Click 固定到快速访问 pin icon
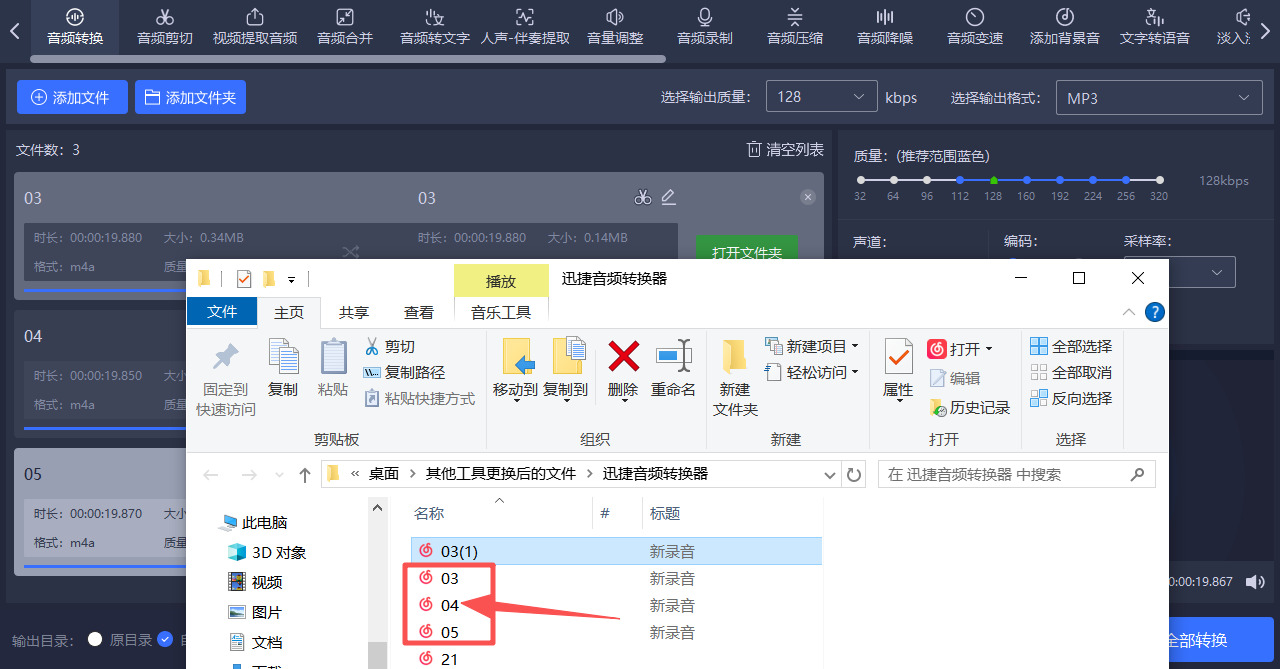 (x=226, y=379)
